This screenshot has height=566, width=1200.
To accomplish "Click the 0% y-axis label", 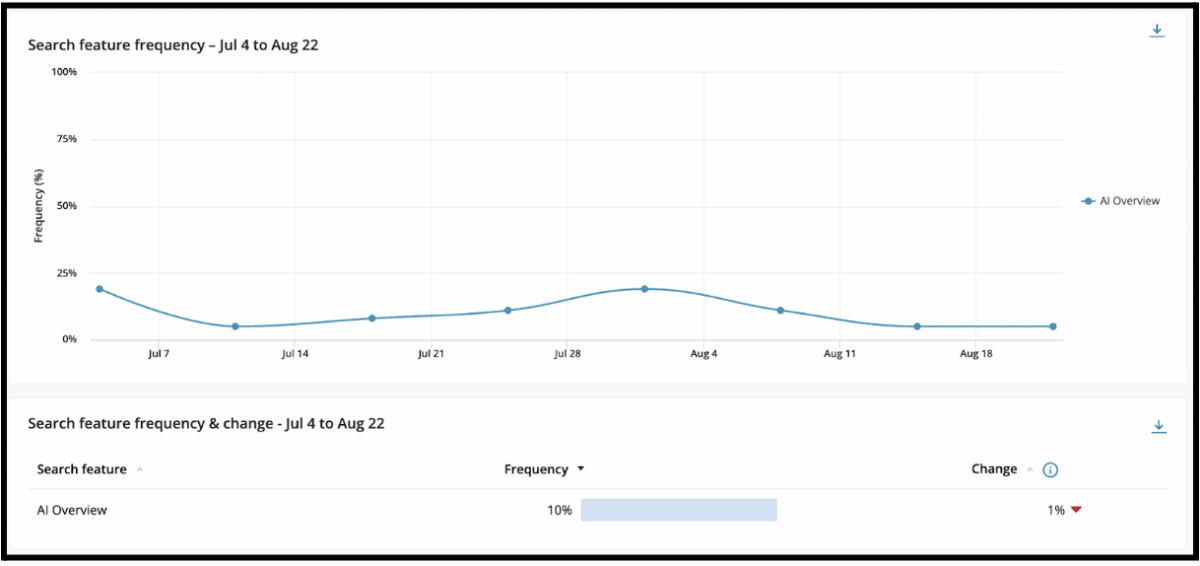I will point(70,340).
